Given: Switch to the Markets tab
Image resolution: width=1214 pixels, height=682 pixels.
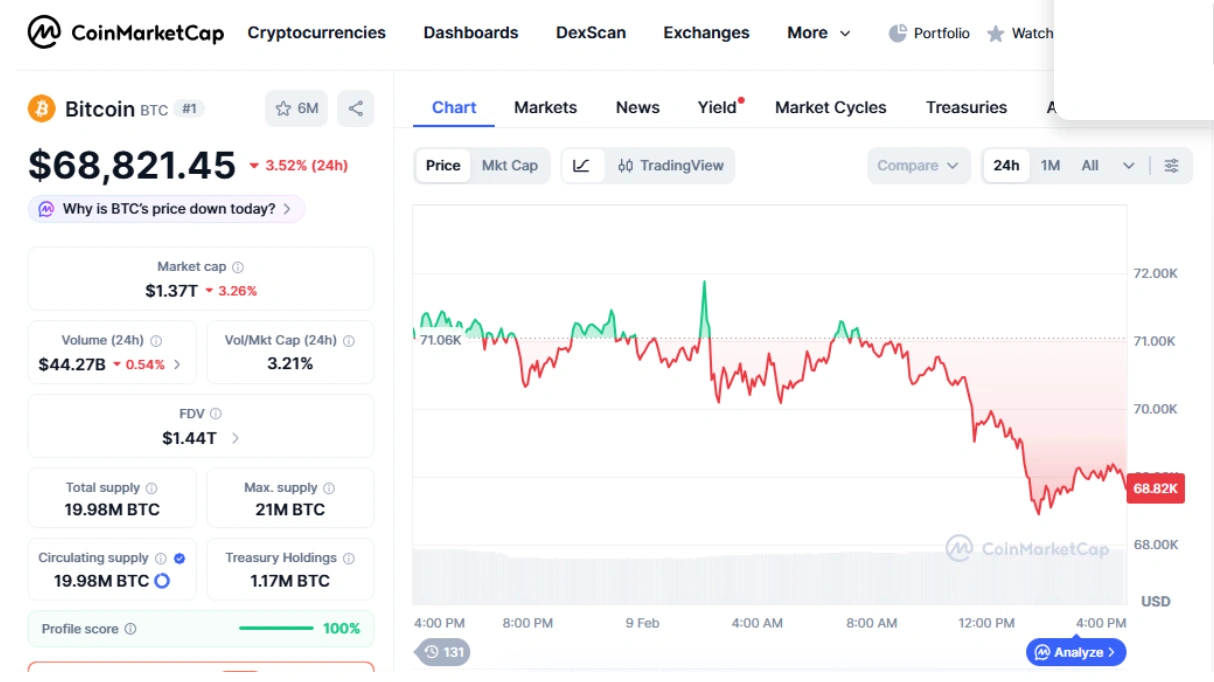Looking at the screenshot, I should click(545, 107).
